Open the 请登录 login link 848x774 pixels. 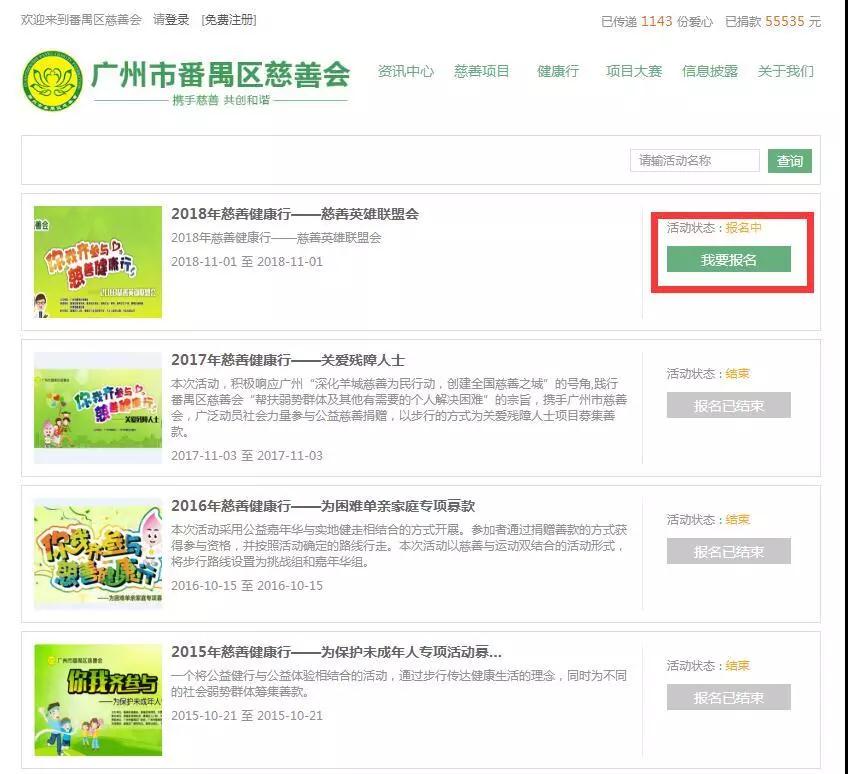coord(171,20)
